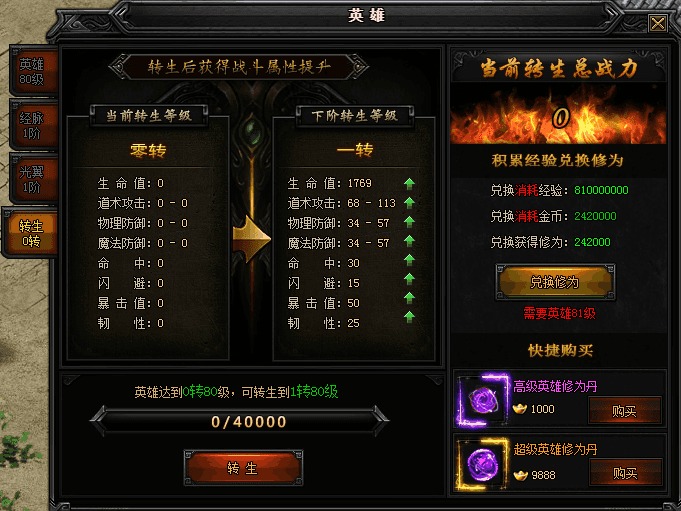
Task: Click the gold ingot icon beside 1000
Action: coord(520,409)
